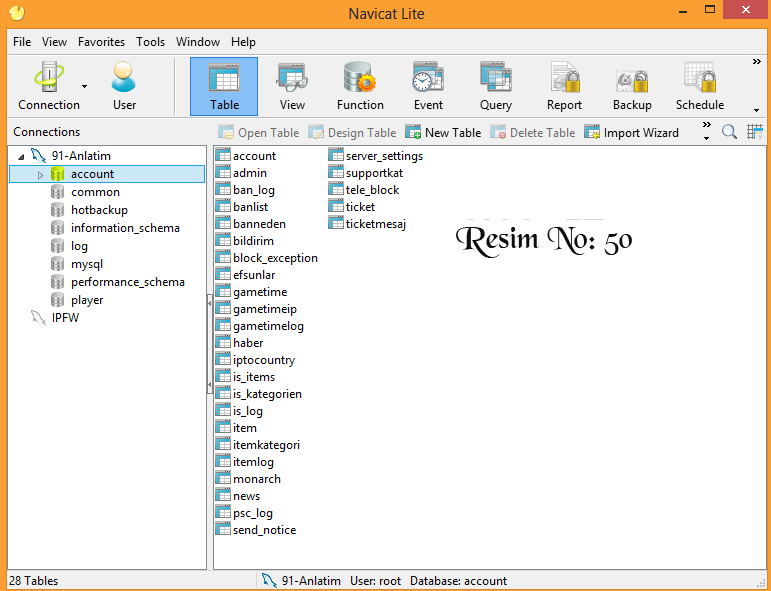
Task: Select the common database
Action: coord(95,192)
